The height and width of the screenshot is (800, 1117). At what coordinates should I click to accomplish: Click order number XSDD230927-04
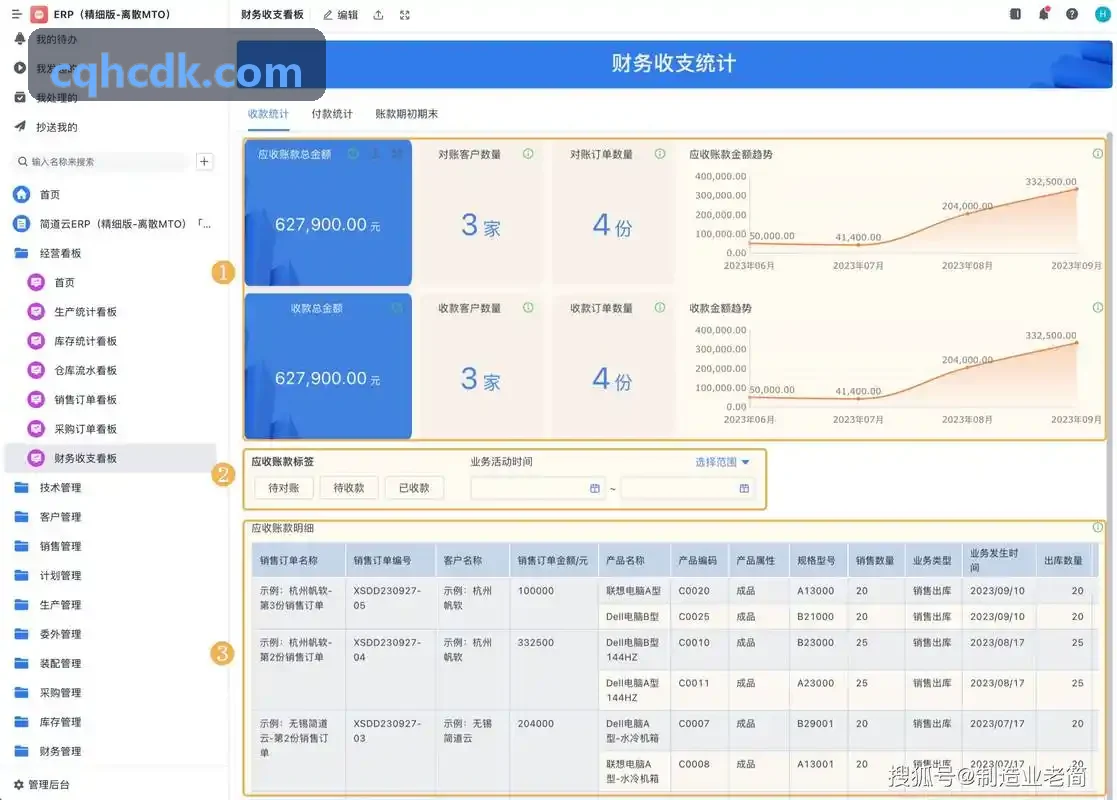[x=387, y=650]
